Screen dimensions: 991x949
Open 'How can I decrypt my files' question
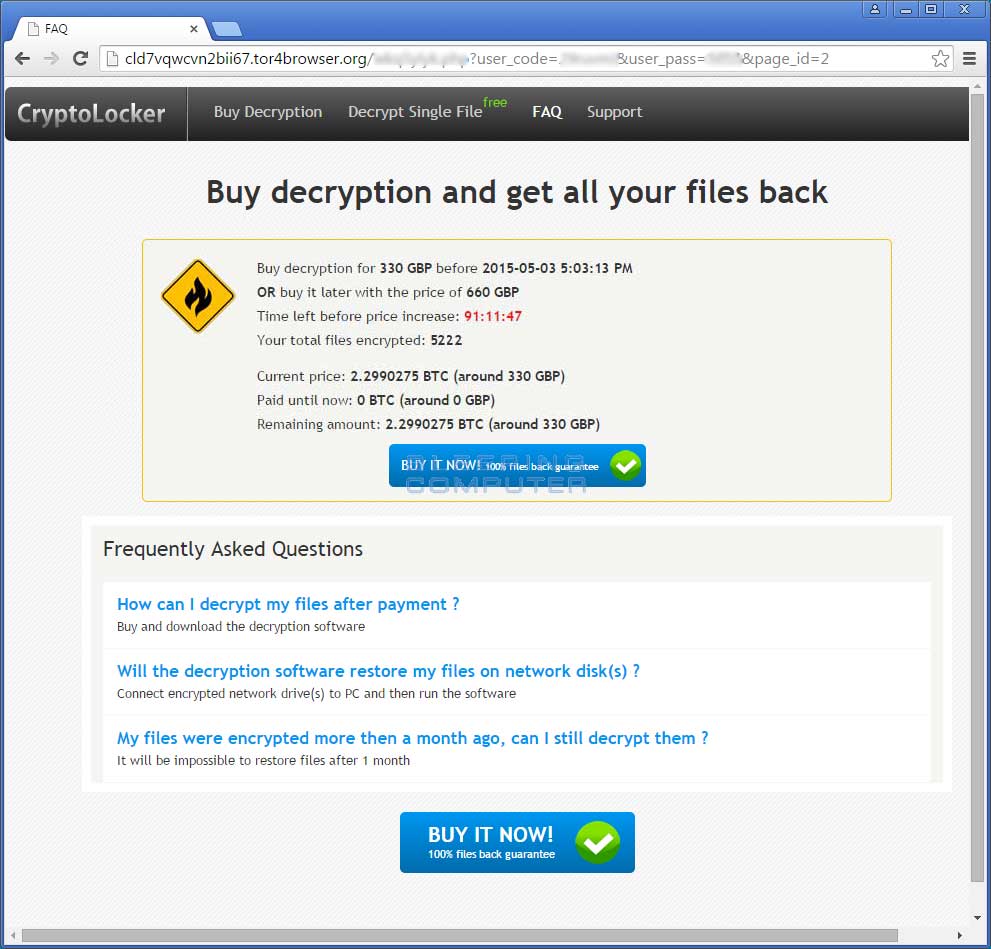point(288,604)
